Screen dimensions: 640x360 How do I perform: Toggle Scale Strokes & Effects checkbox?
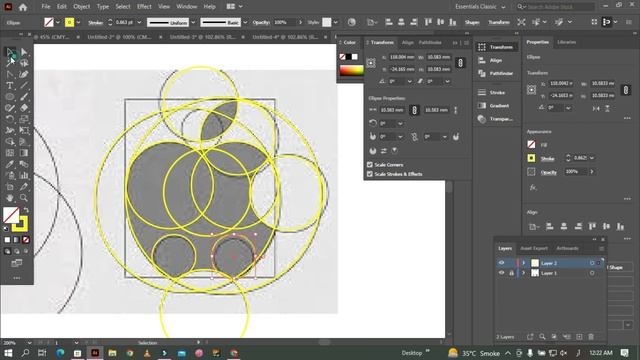coord(370,174)
